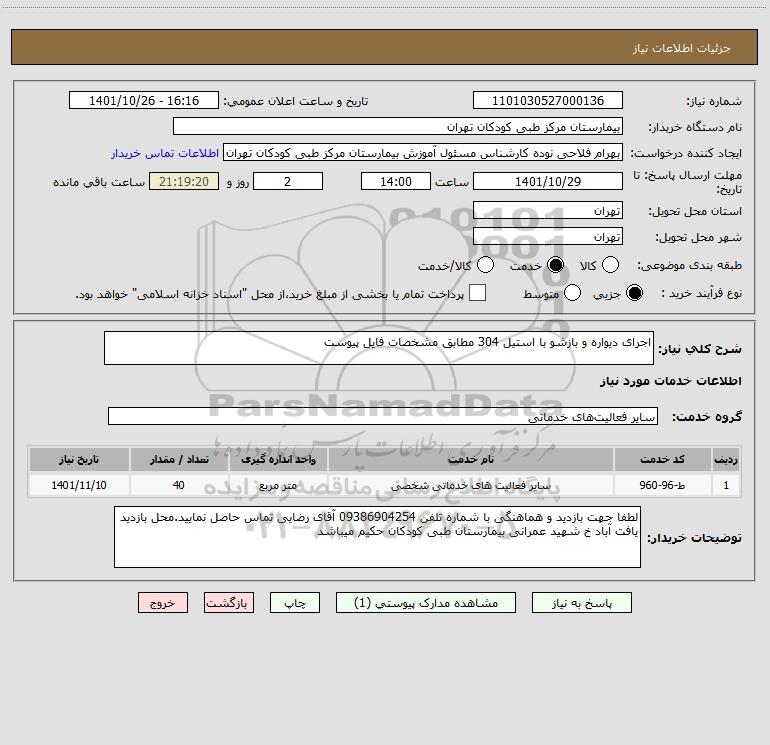Click the پاسخ به نیاز button
Image resolution: width=770 pixels, height=745 pixels.
tap(581, 603)
